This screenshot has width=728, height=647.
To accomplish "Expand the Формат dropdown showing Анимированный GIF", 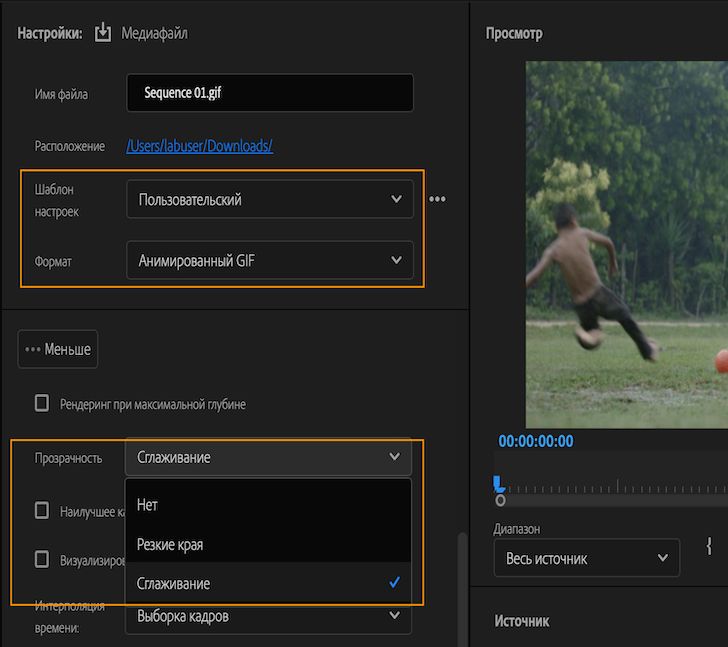I will [269, 261].
